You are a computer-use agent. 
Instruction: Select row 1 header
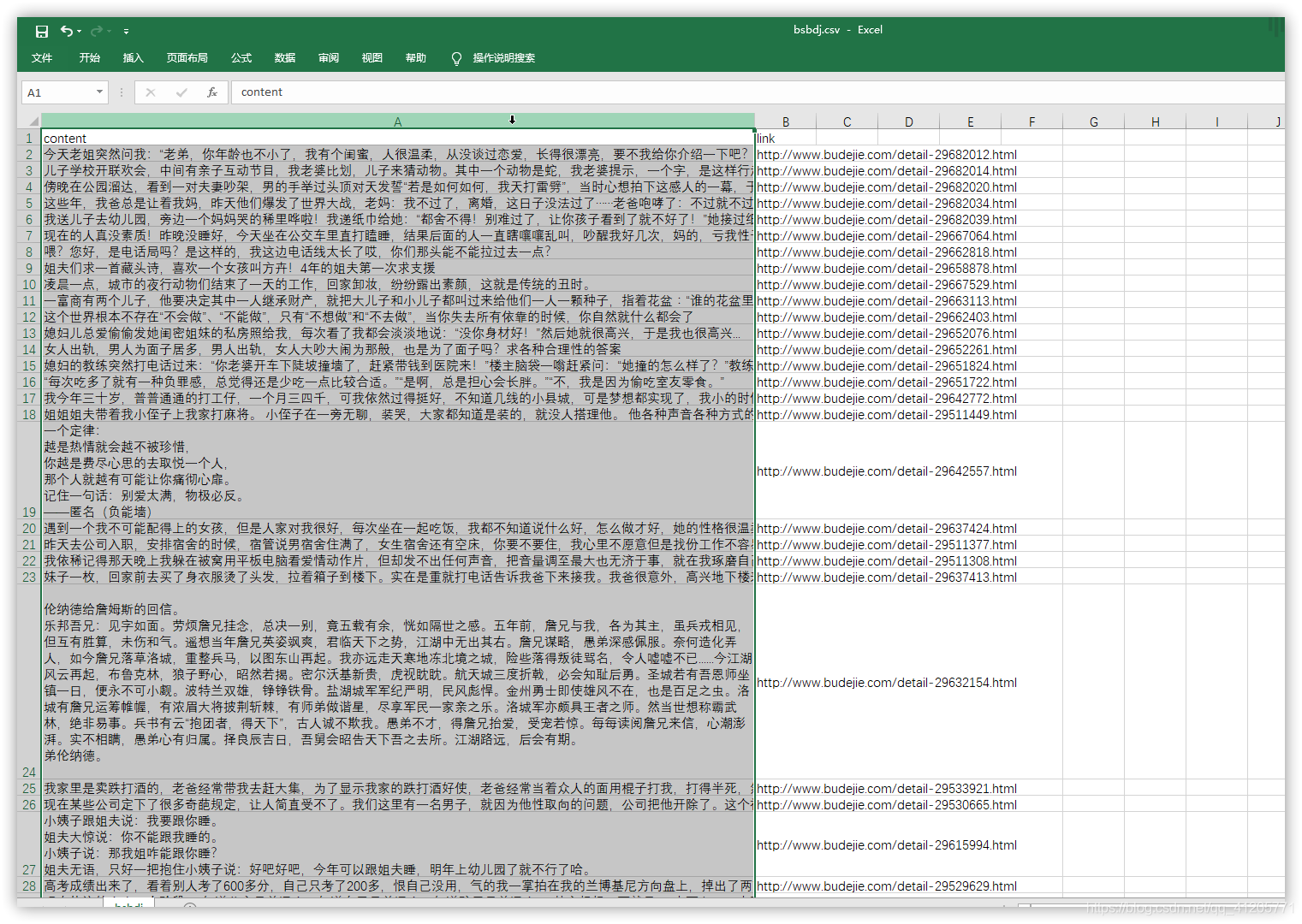pyautogui.click(x=29, y=138)
